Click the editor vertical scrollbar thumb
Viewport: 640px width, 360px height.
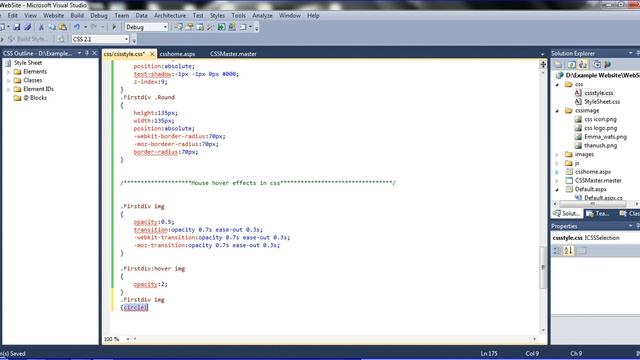point(543,267)
